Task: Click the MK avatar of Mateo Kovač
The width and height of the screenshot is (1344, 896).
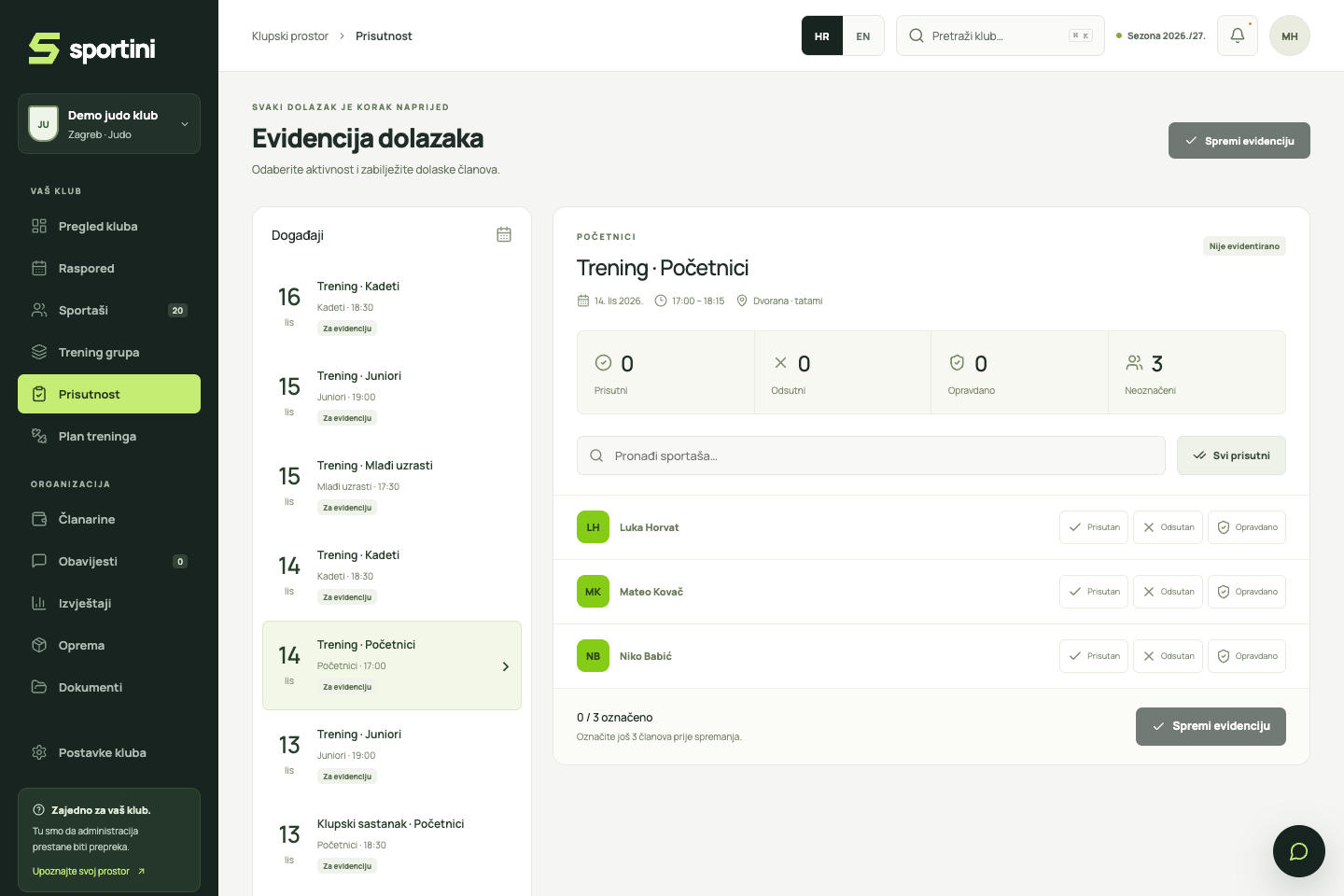Action: pyautogui.click(x=593, y=592)
